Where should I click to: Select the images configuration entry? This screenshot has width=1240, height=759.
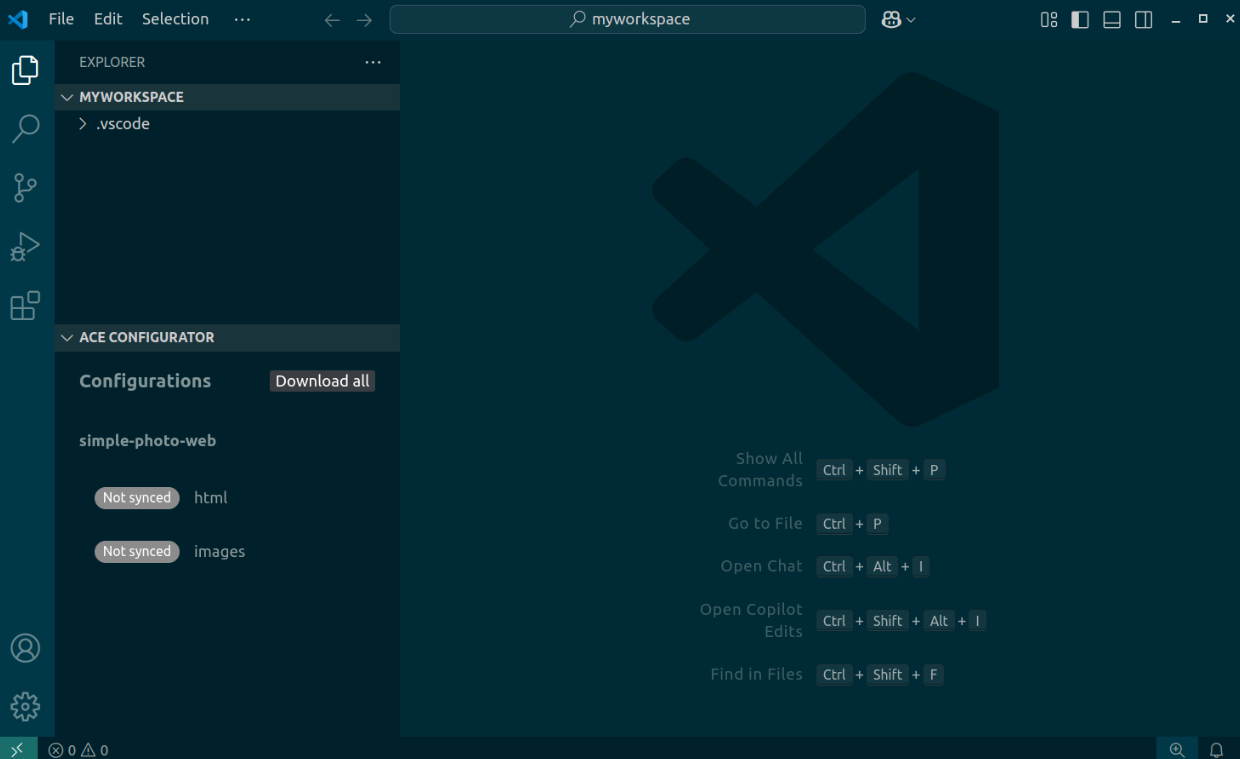[x=219, y=552]
